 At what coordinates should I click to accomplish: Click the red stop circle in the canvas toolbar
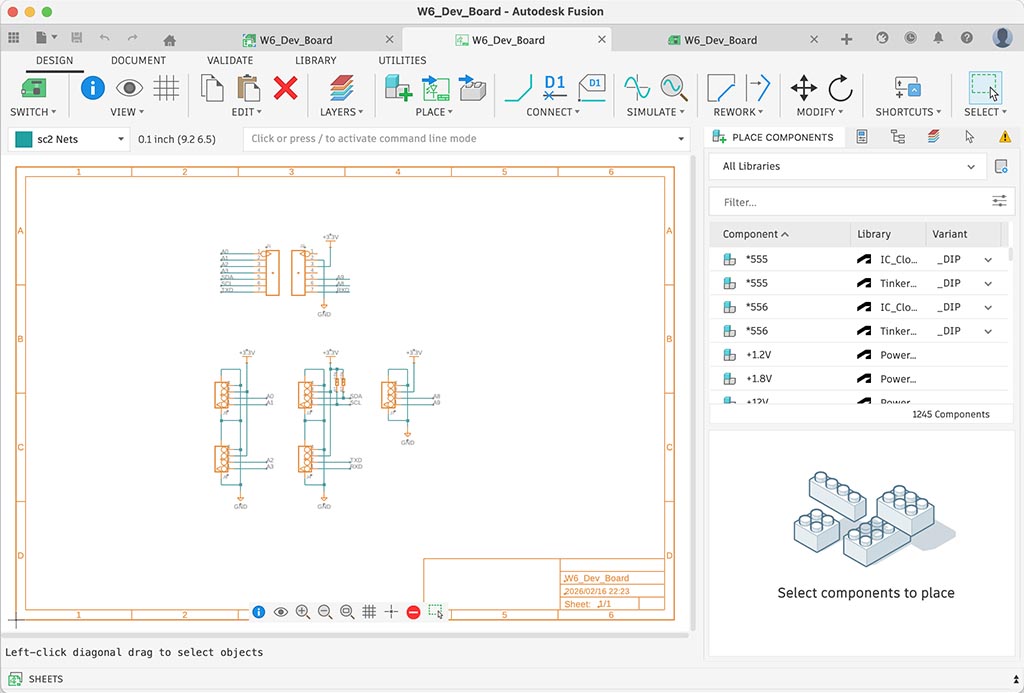click(413, 612)
